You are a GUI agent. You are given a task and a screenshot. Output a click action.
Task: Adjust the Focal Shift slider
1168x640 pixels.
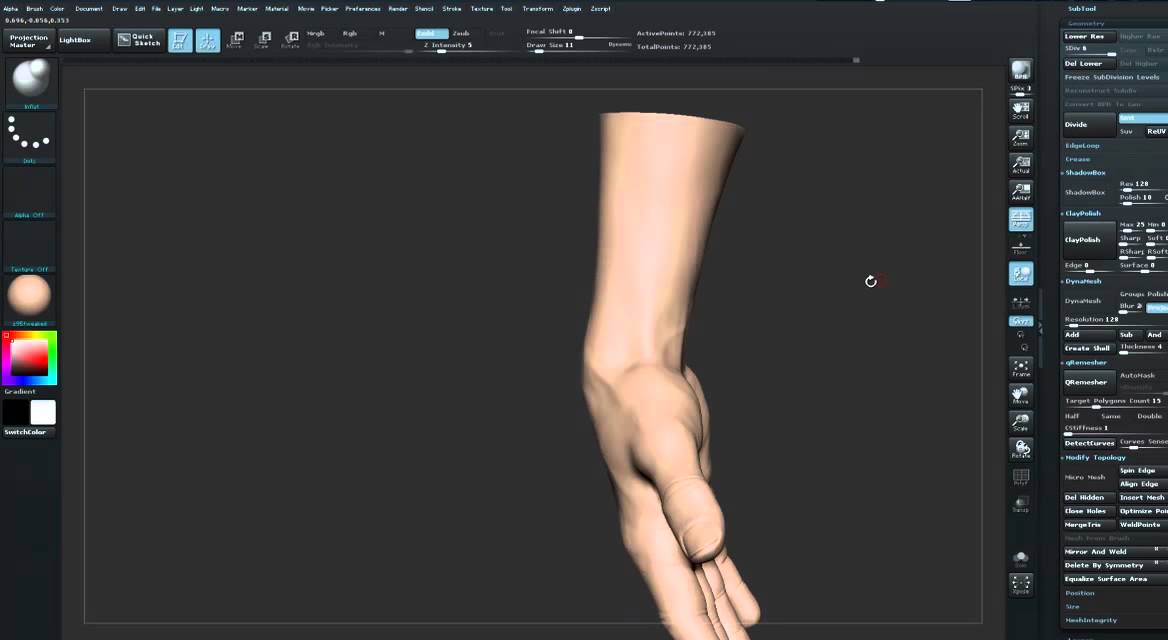(577, 33)
